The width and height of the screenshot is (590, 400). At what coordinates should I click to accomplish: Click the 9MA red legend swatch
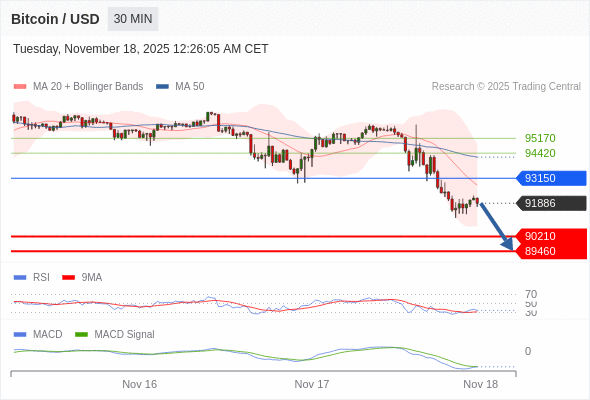point(68,278)
